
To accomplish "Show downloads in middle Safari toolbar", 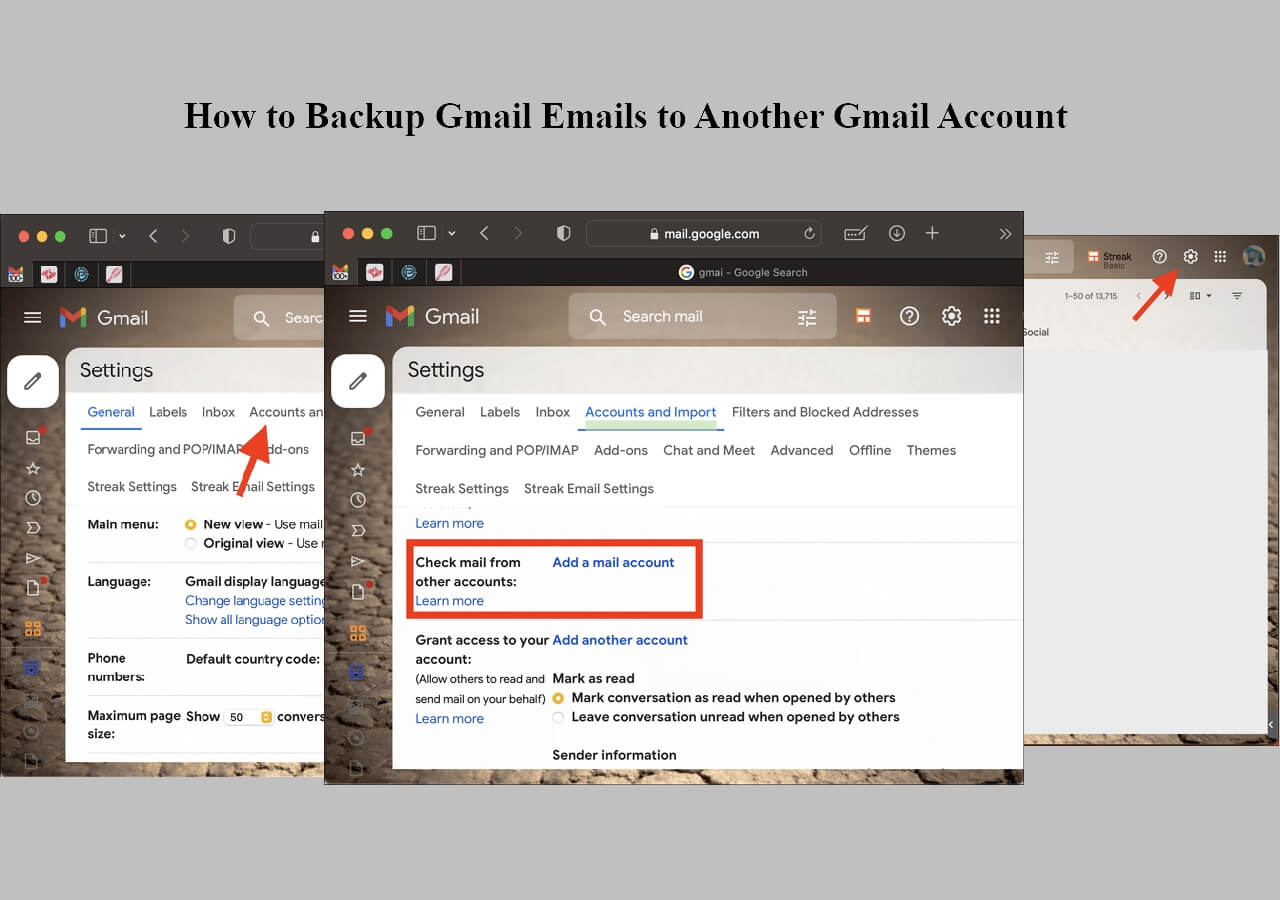I will point(897,233).
